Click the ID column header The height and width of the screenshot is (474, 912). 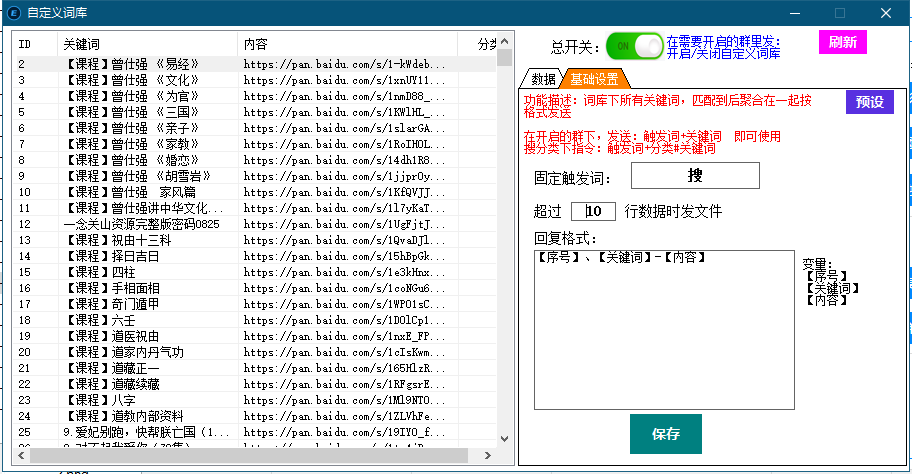click(x=35, y=44)
